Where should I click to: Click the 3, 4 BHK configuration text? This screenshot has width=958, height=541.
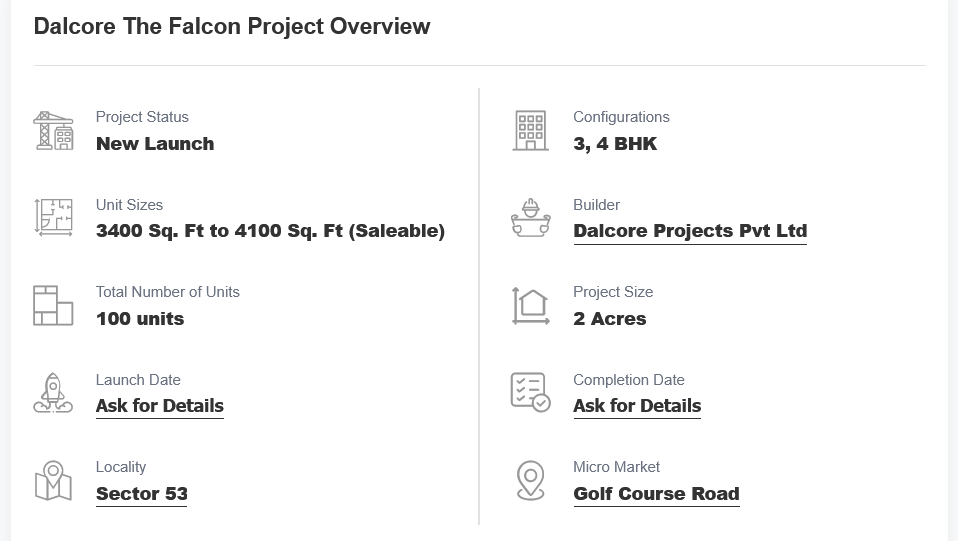point(615,144)
